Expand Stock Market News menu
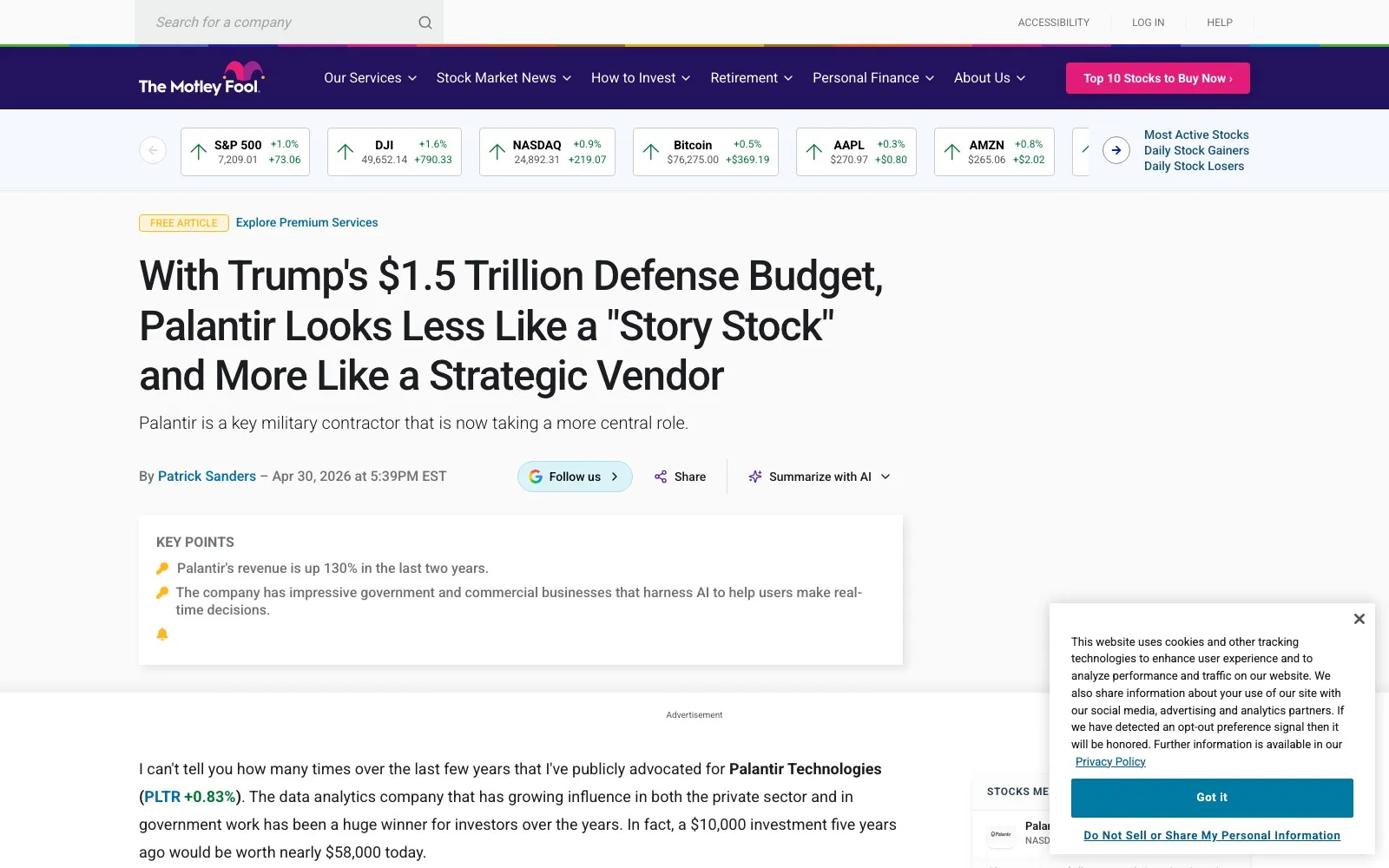1389x868 pixels. click(x=504, y=78)
